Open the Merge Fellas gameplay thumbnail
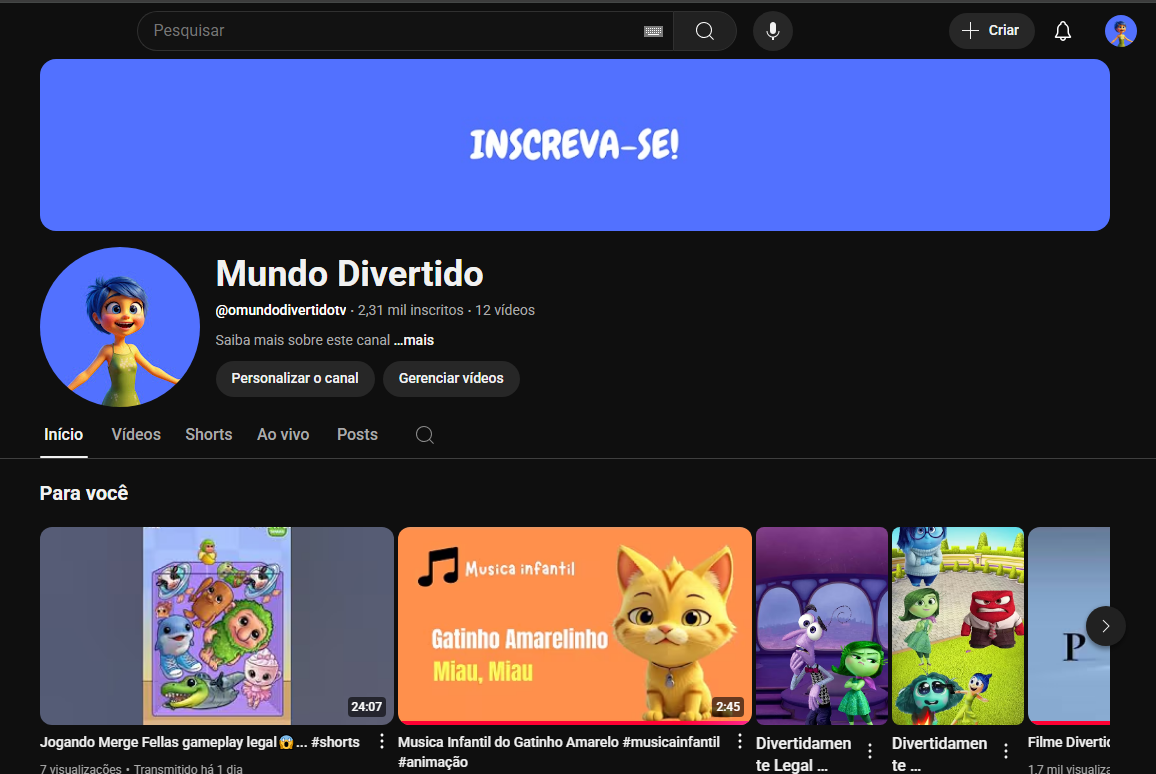This screenshot has width=1156, height=774. click(217, 626)
